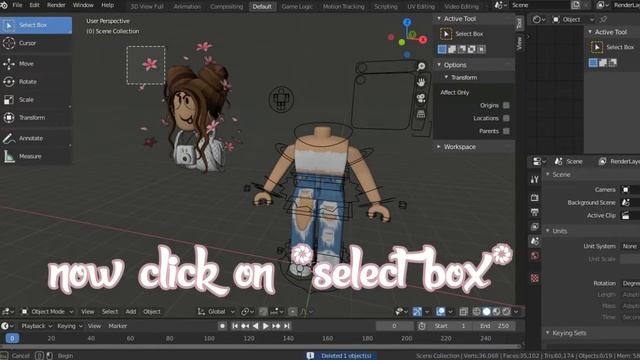The height and width of the screenshot is (360, 640).
Task: Enable the Locations checkbox
Action: (506, 118)
